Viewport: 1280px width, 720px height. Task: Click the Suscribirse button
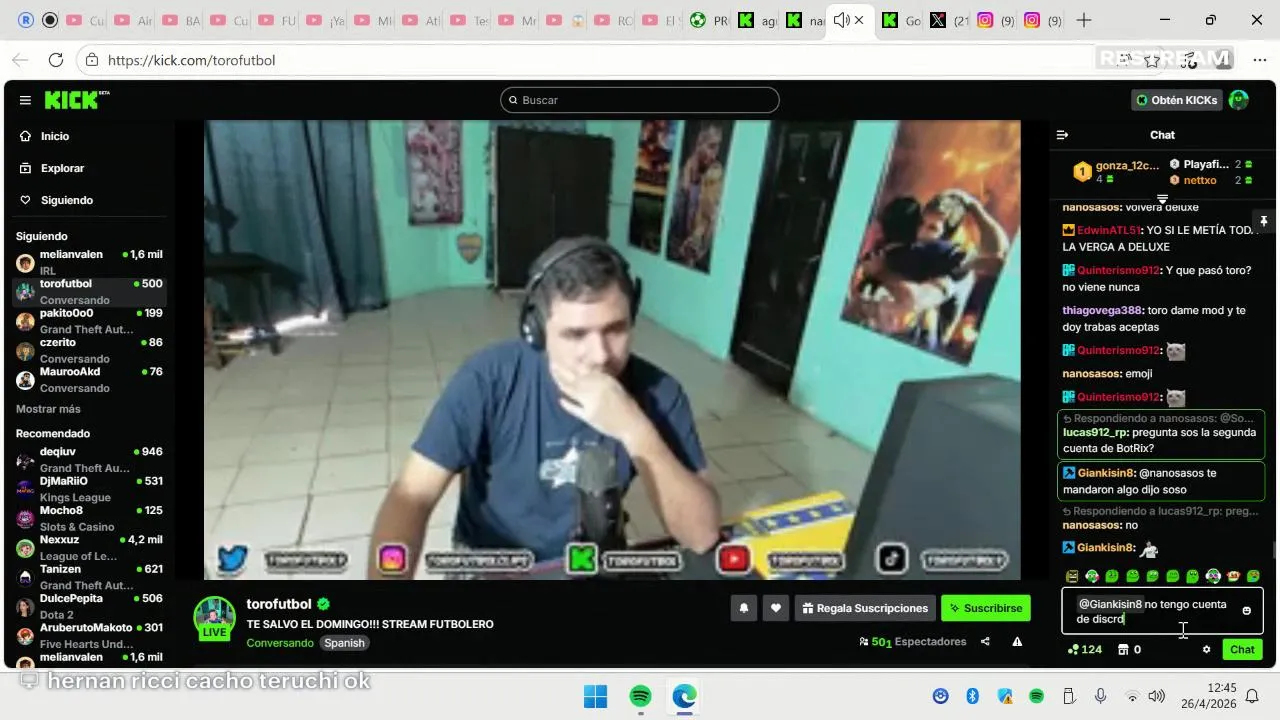(x=985, y=608)
